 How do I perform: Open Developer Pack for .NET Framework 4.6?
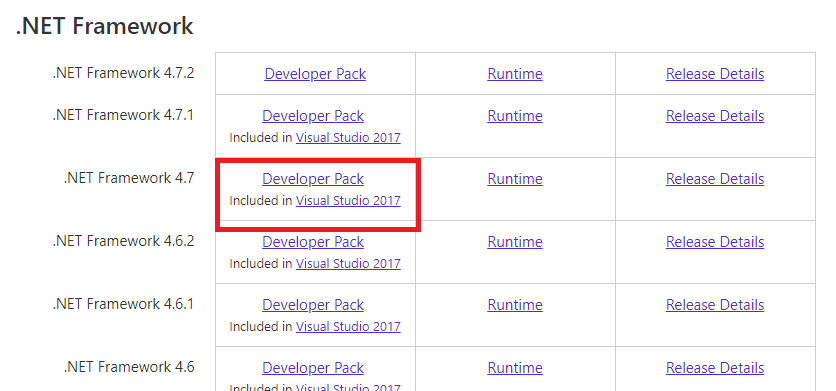[313, 368]
